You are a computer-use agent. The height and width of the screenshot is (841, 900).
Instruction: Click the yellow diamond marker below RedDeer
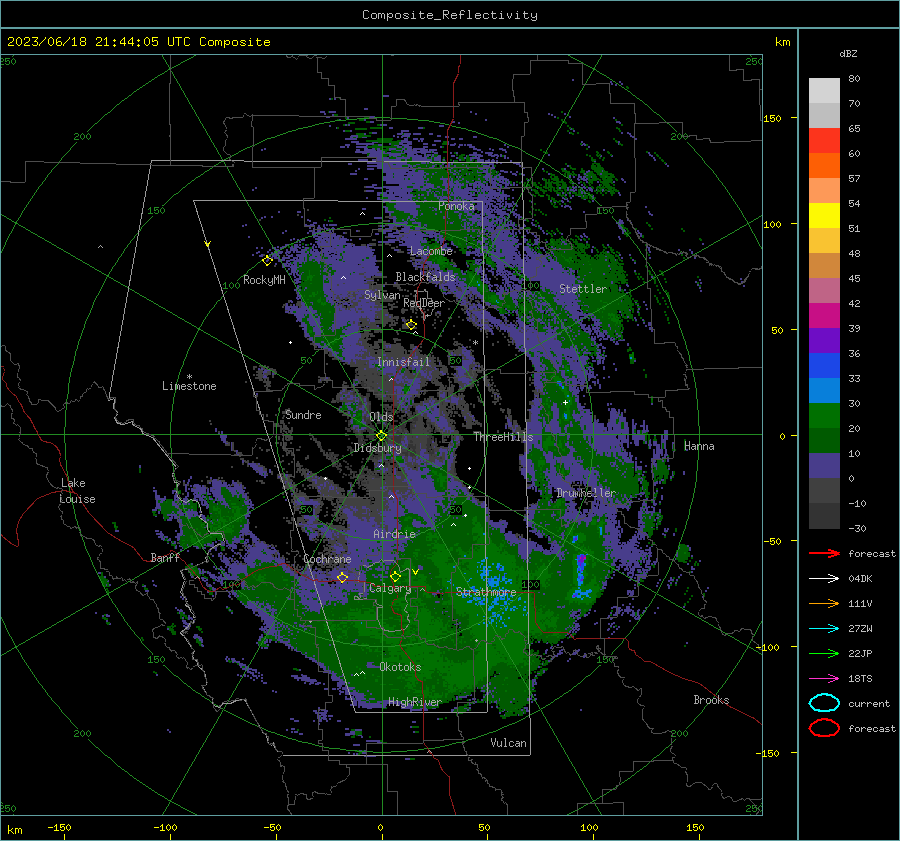coord(411,325)
